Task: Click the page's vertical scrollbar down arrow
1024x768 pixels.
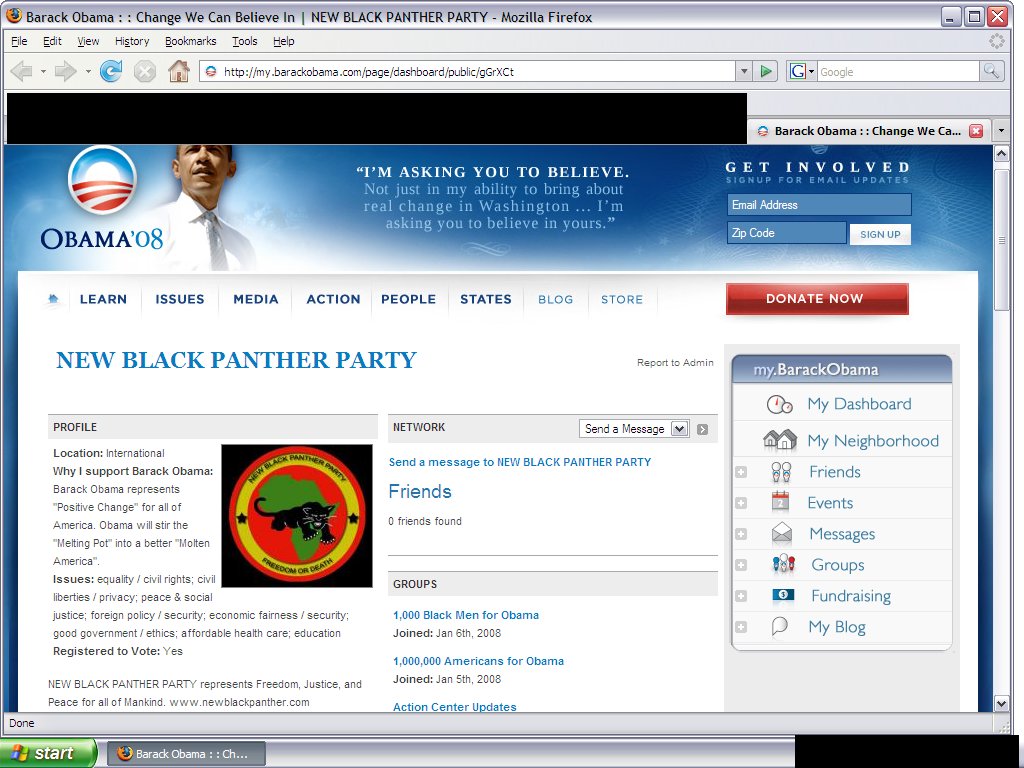Action: tap(1001, 703)
